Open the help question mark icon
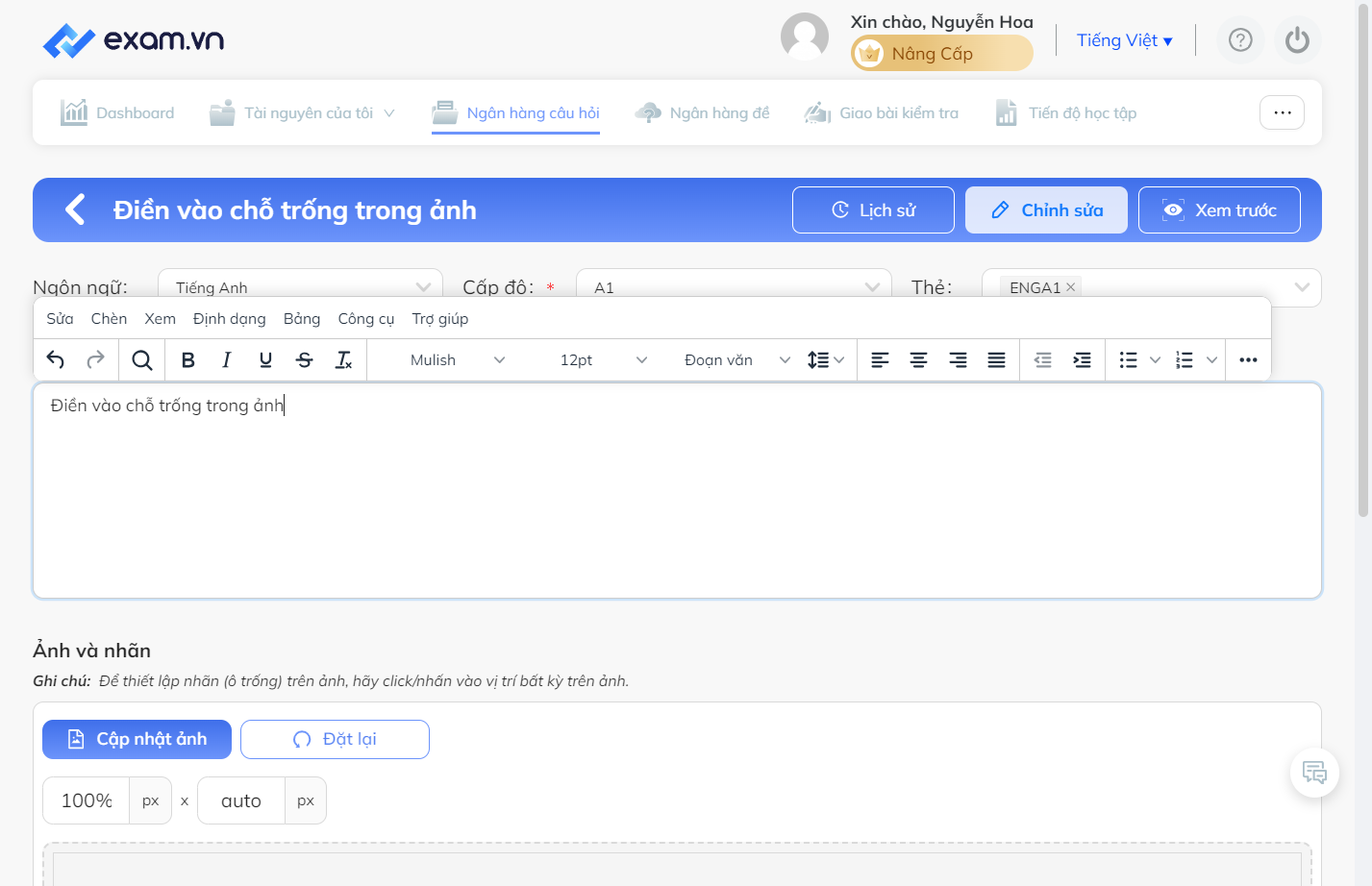The width and height of the screenshot is (1372, 886). click(1240, 40)
